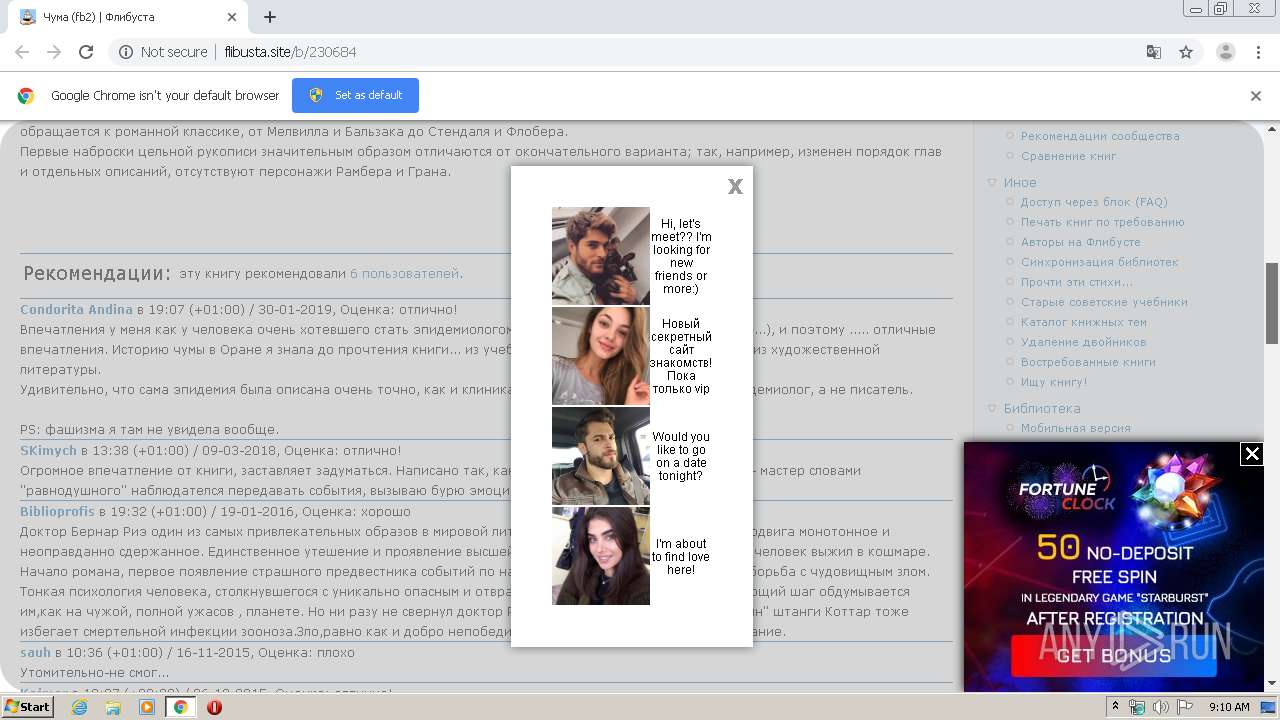Close the Fortune Clock ad

1251,454
